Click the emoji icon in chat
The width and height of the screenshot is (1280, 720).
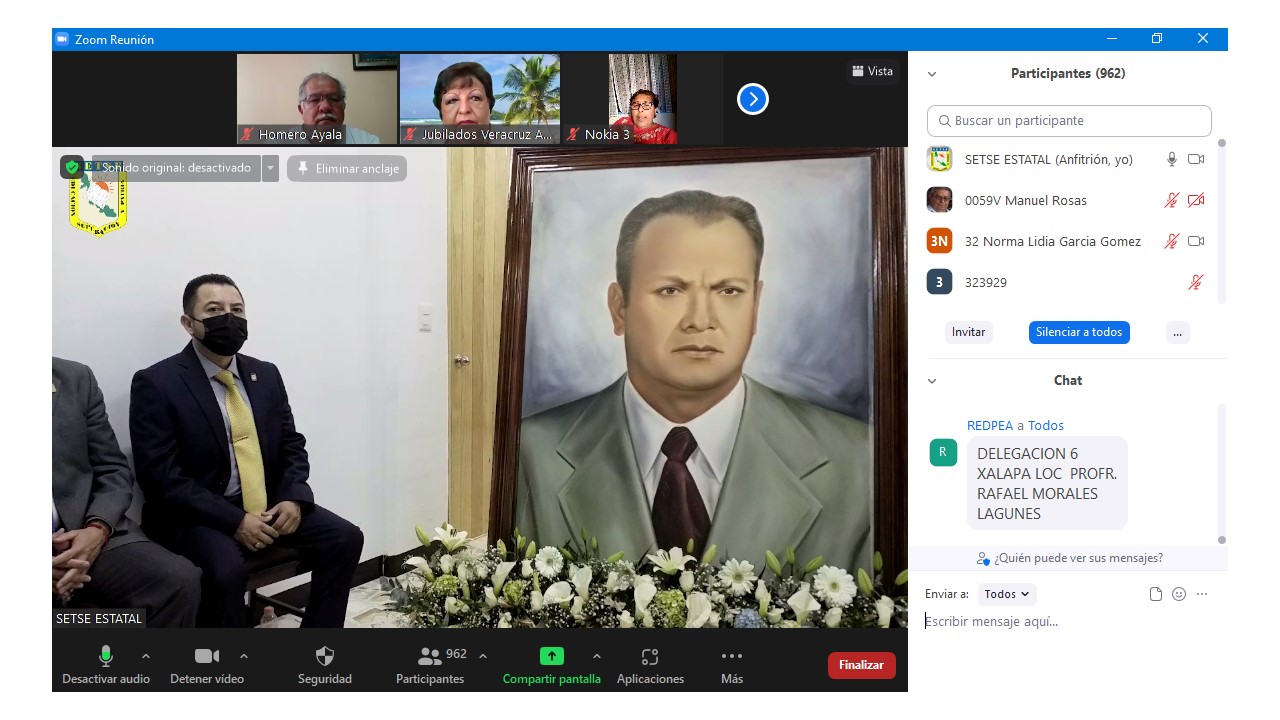click(1179, 594)
